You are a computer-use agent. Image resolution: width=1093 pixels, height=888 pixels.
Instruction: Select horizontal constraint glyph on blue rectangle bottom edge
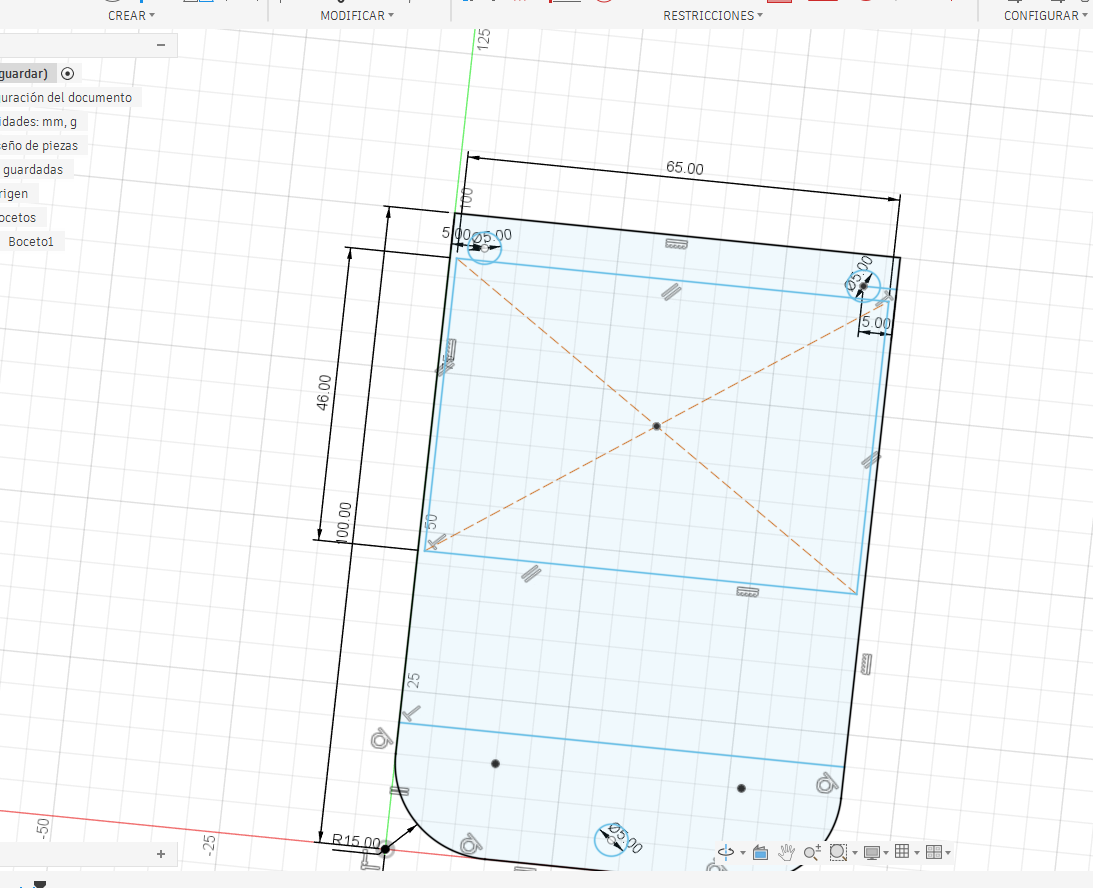point(747,592)
